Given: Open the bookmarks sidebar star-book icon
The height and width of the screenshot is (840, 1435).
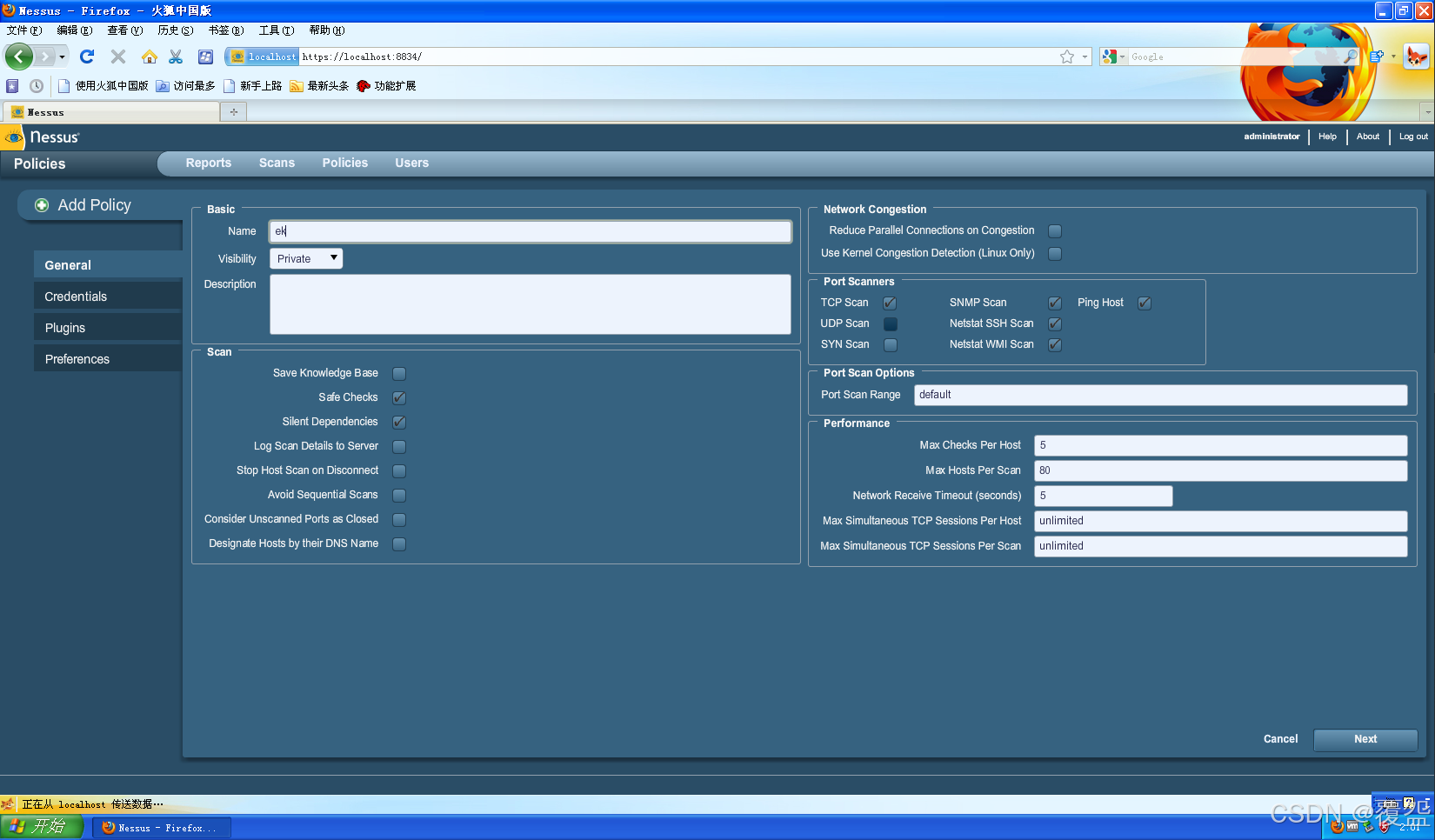Looking at the screenshot, I should 12,86.
